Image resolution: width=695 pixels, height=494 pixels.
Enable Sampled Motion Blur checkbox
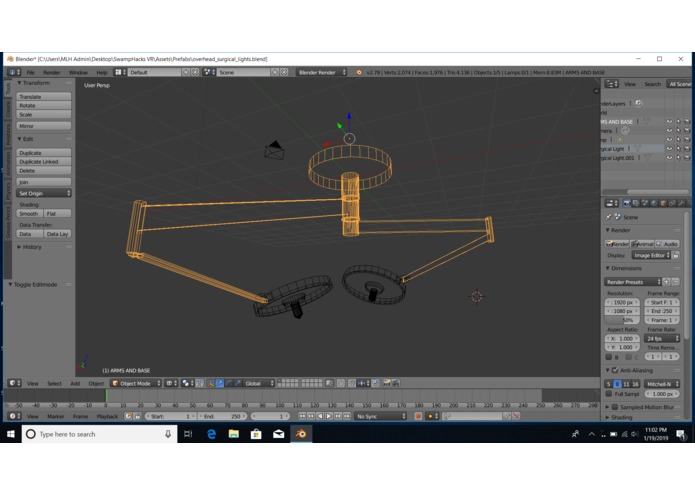tap(615, 407)
